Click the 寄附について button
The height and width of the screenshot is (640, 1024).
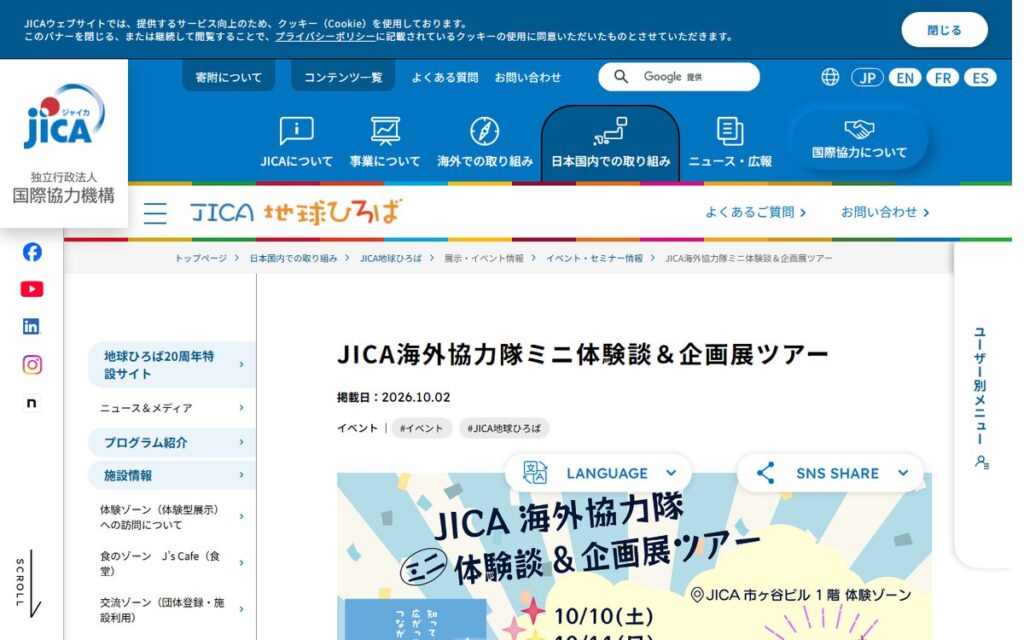click(x=229, y=77)
